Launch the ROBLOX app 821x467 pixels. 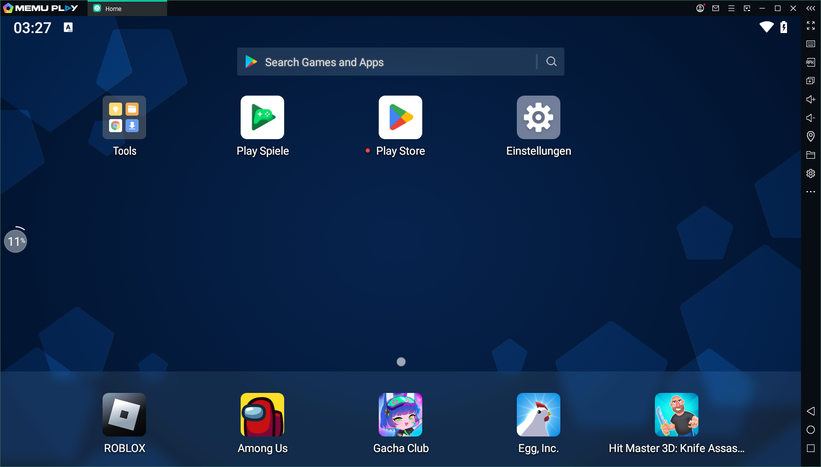click(124, 415)
